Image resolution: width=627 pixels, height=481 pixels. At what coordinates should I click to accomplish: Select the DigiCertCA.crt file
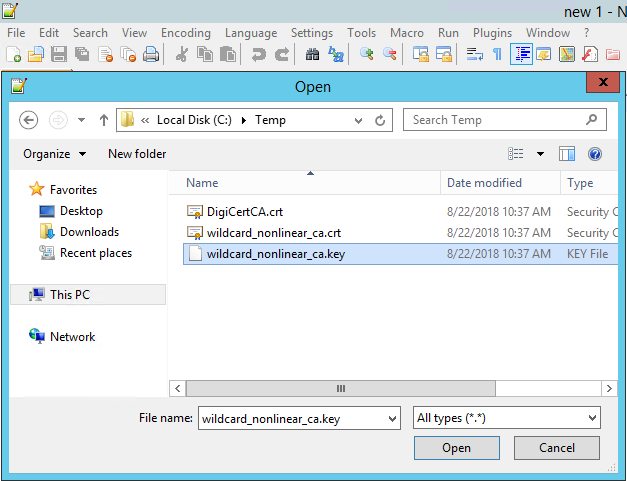click(400, 212)
